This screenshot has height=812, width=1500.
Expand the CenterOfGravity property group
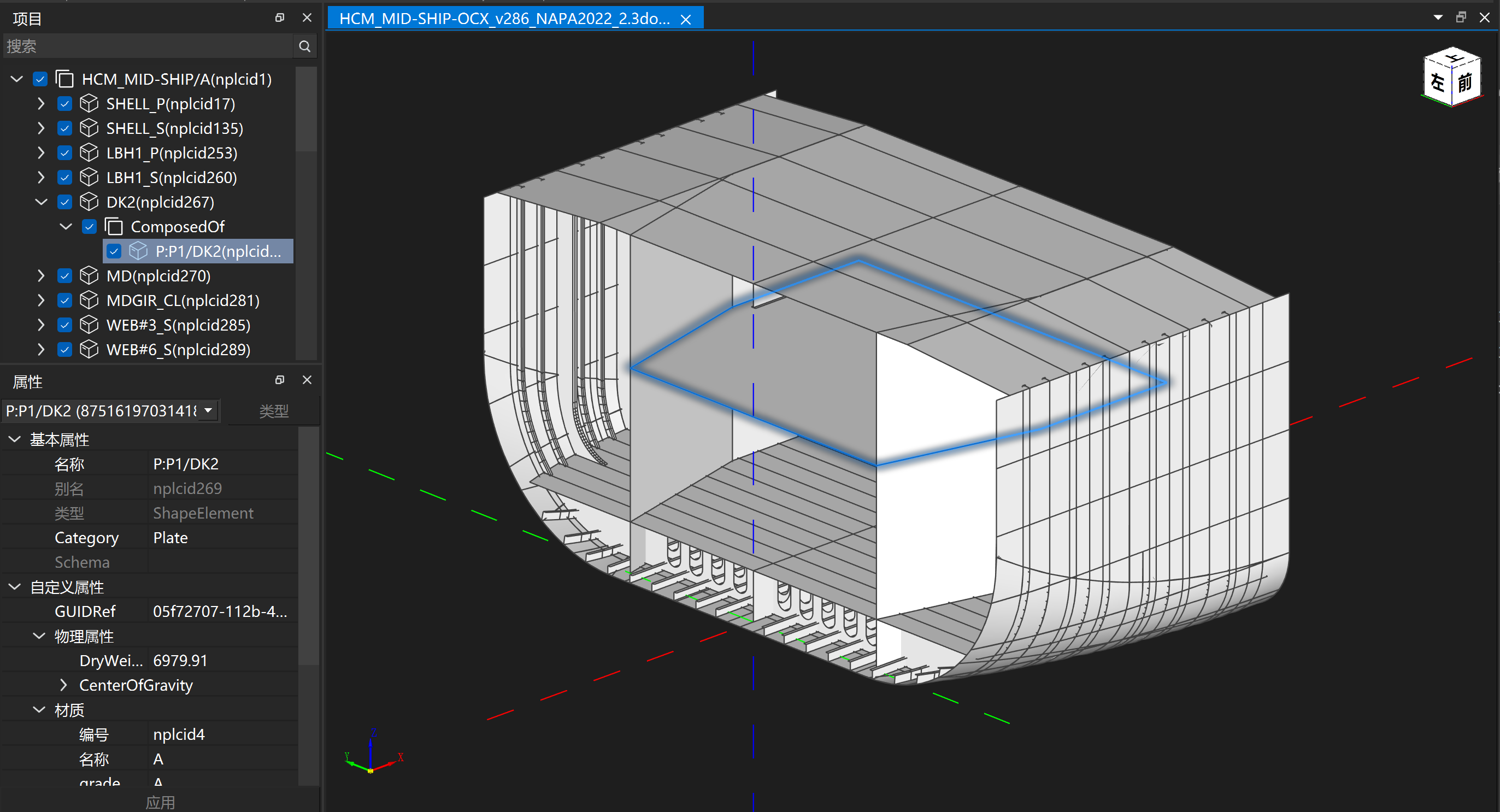pos(63,685)
